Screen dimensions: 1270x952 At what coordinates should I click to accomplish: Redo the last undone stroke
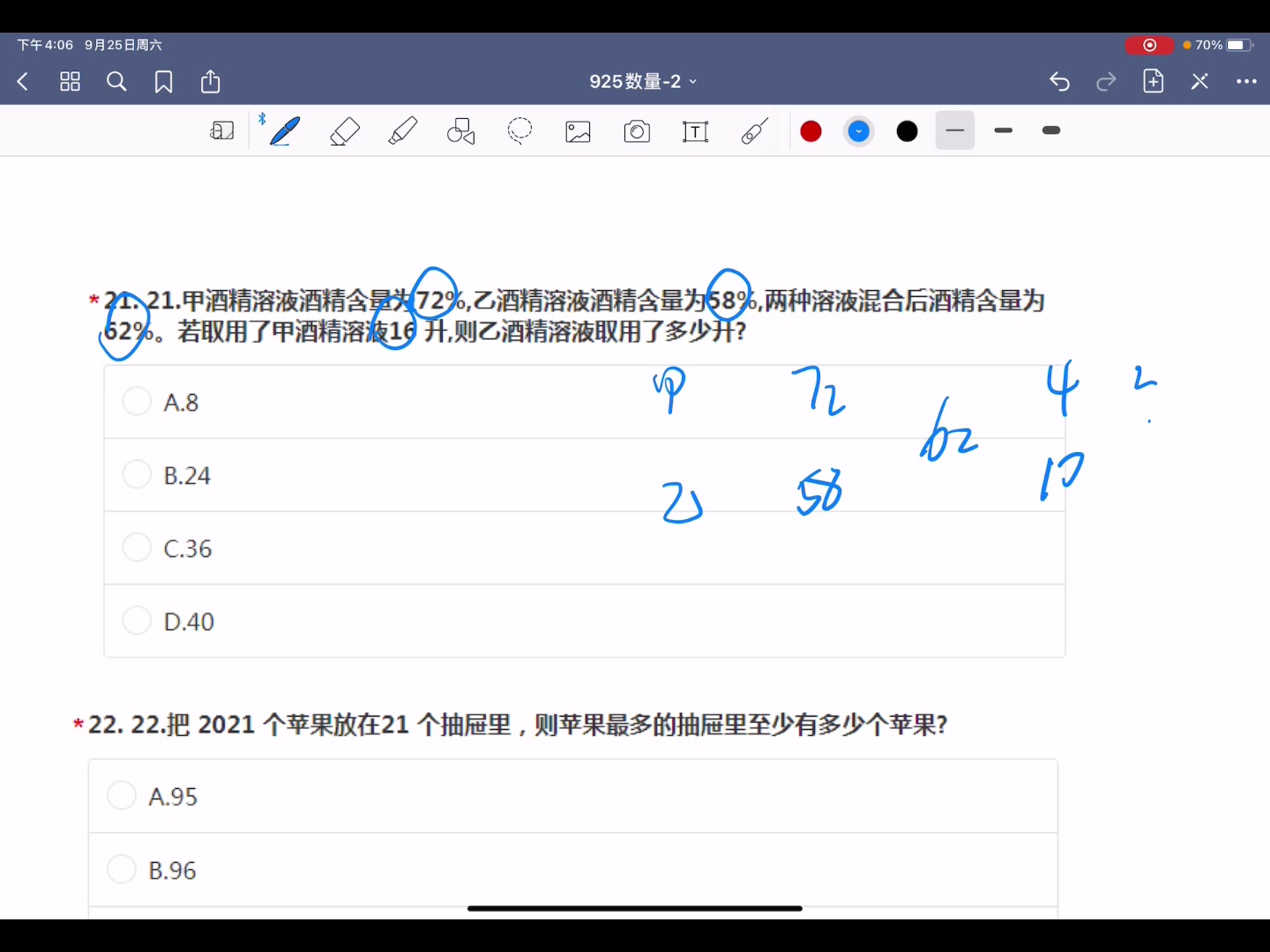[x=1106, y=82]
